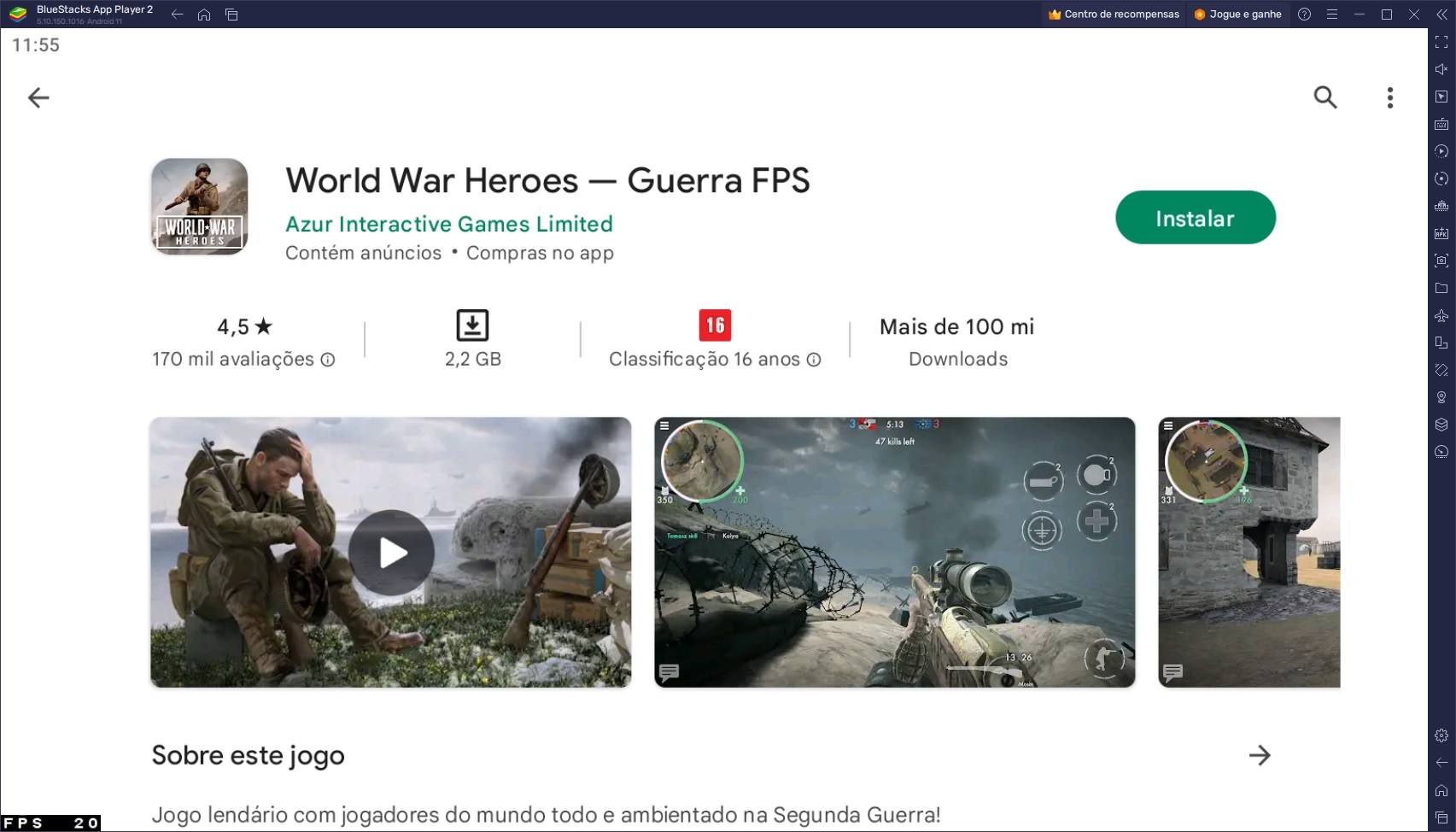Open the multi-instance building icon

[1441, 206]
